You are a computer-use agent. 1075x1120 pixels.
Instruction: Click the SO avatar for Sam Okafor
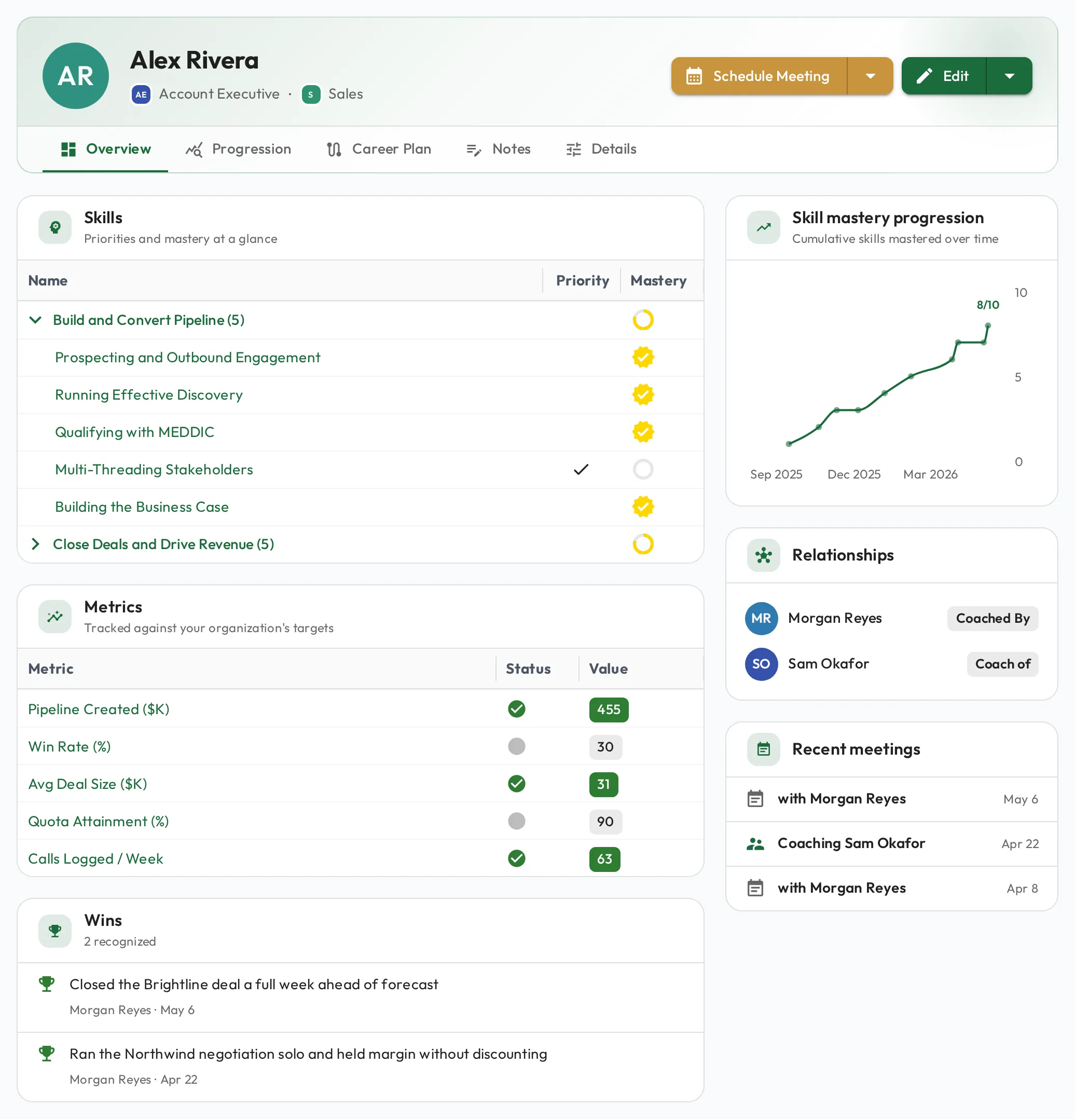tap(761, 664)
